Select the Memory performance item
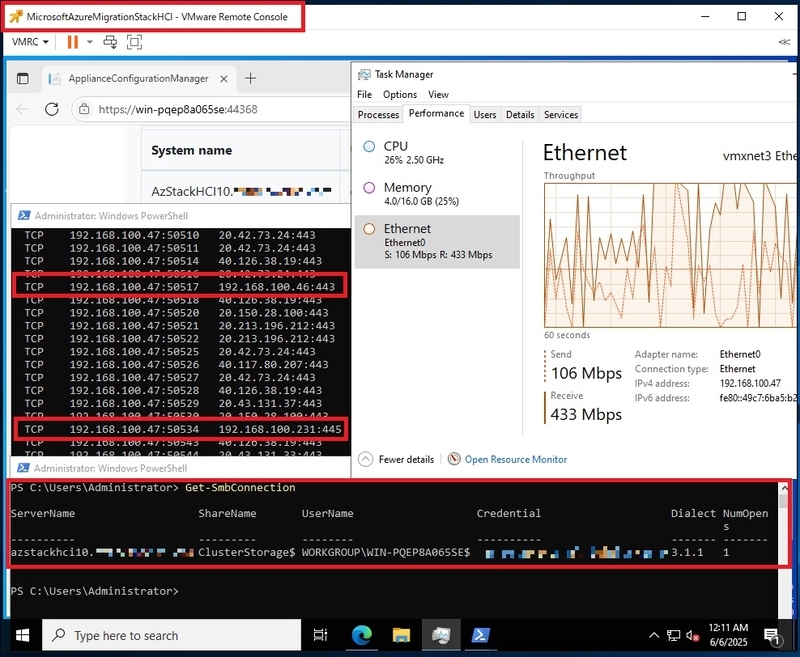This screenshot has height=657, width=800. pos(437,194)
